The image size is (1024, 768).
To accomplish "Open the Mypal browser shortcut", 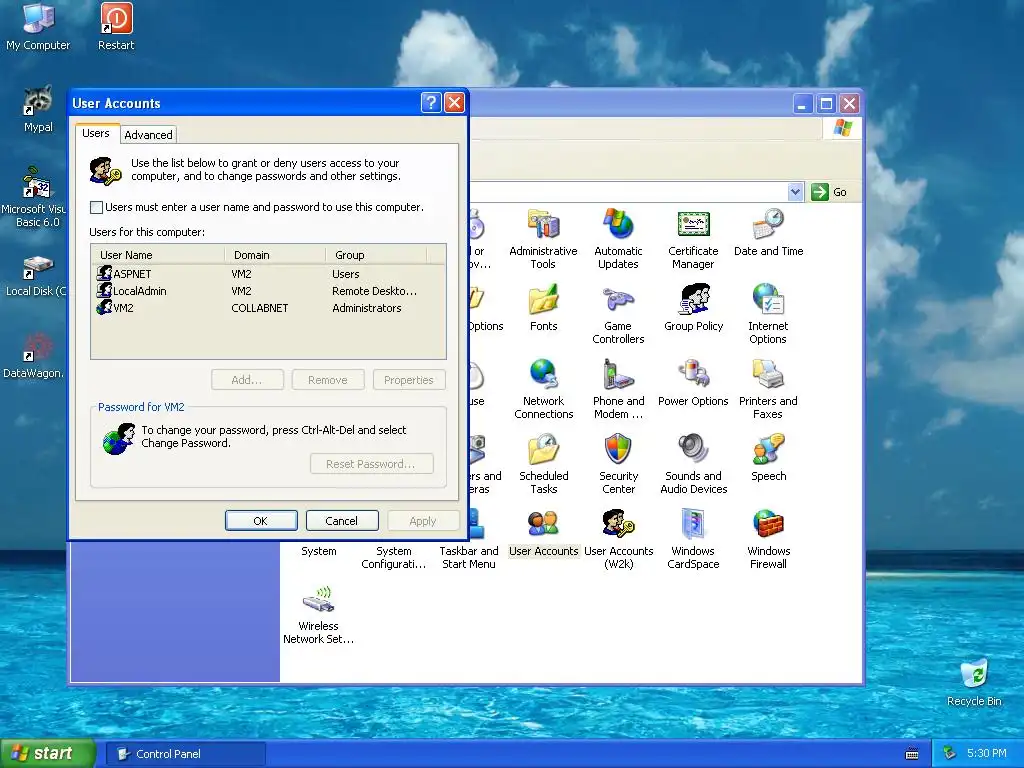I will pyautogui.click(x=38, y=109).
